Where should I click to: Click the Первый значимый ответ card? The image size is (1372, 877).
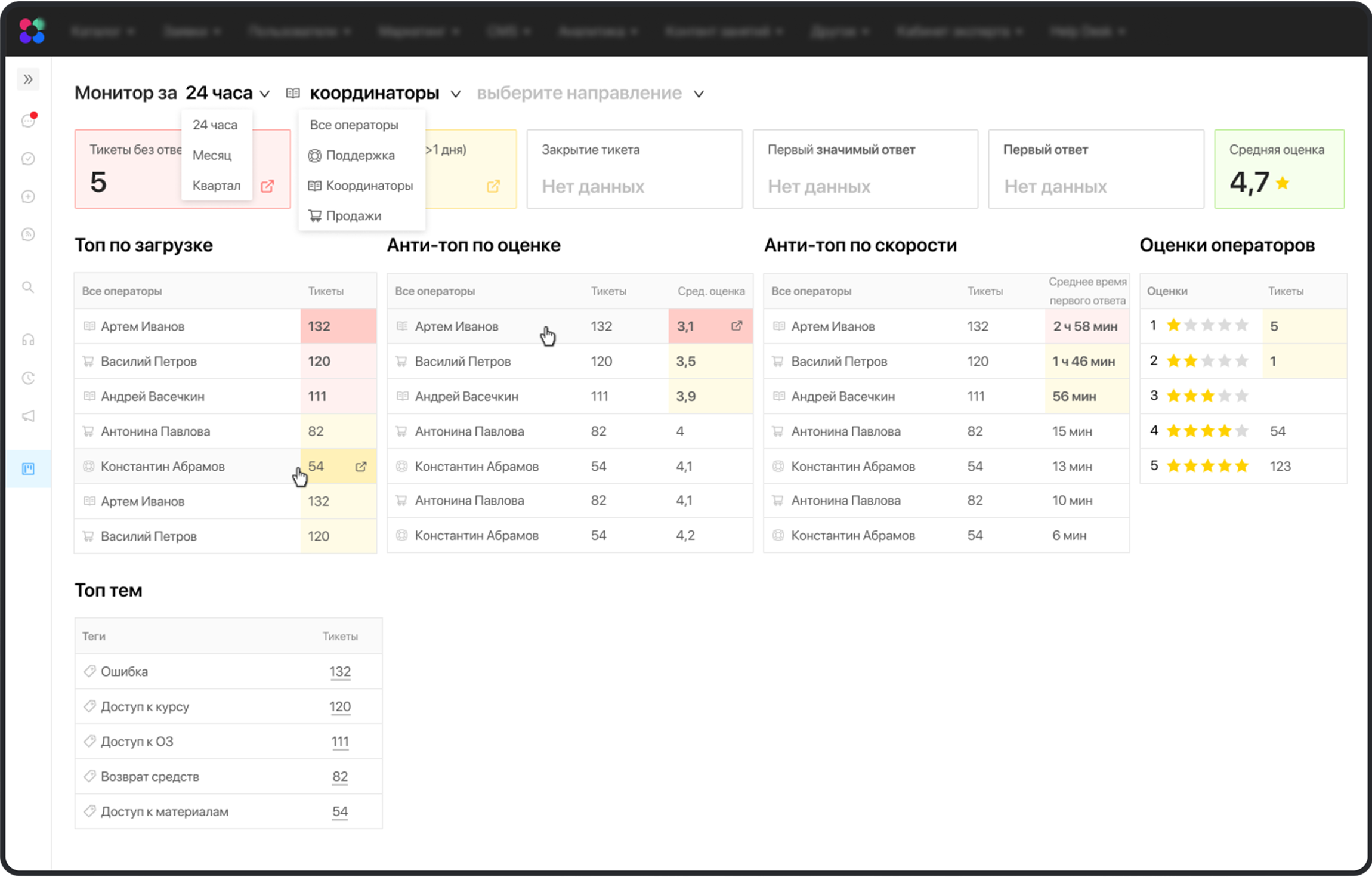(x=865, y=169)
